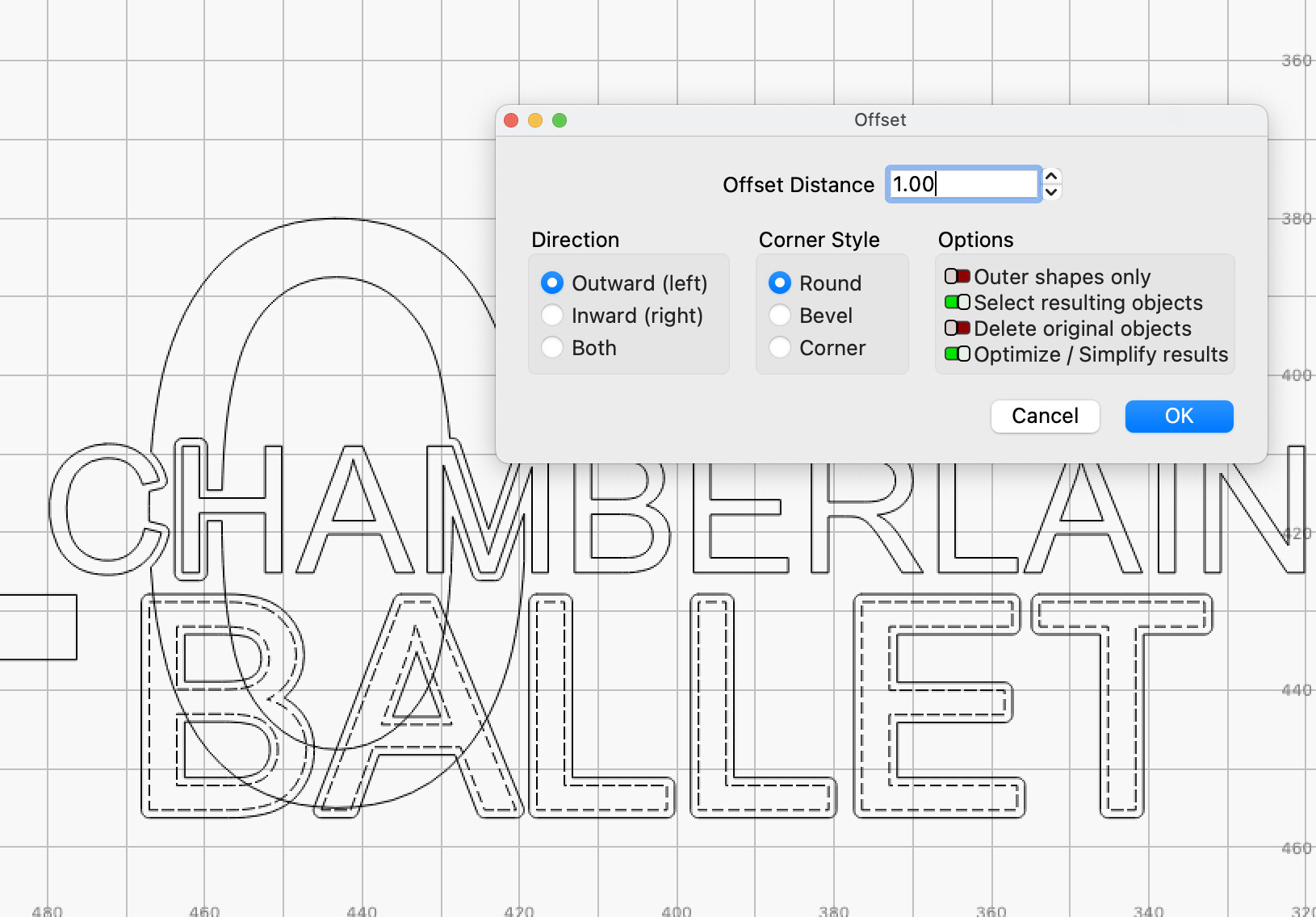Click the Offset Distance label

point(798,185)
